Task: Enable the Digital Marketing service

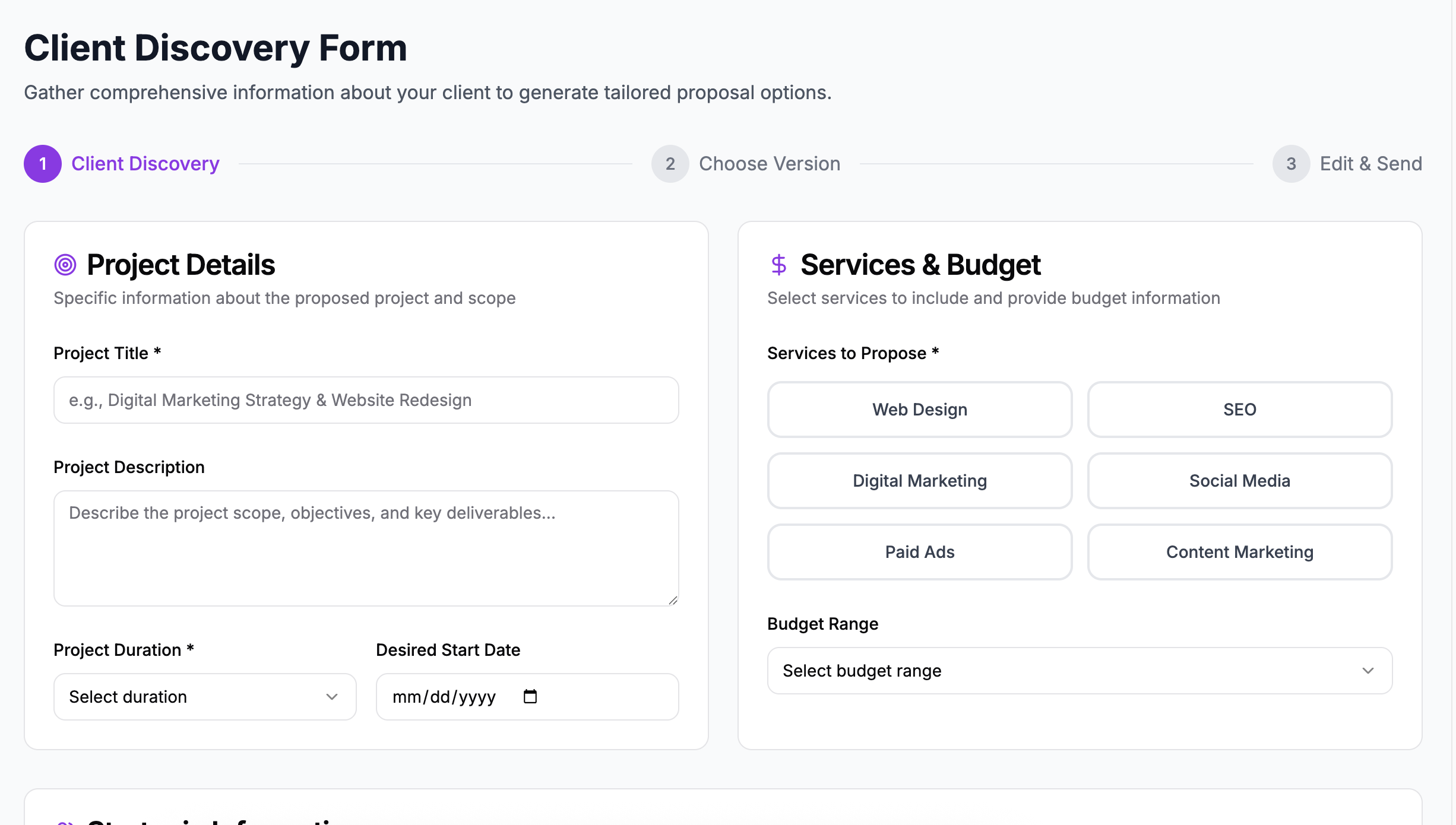Action: click(x=919, y=481)
